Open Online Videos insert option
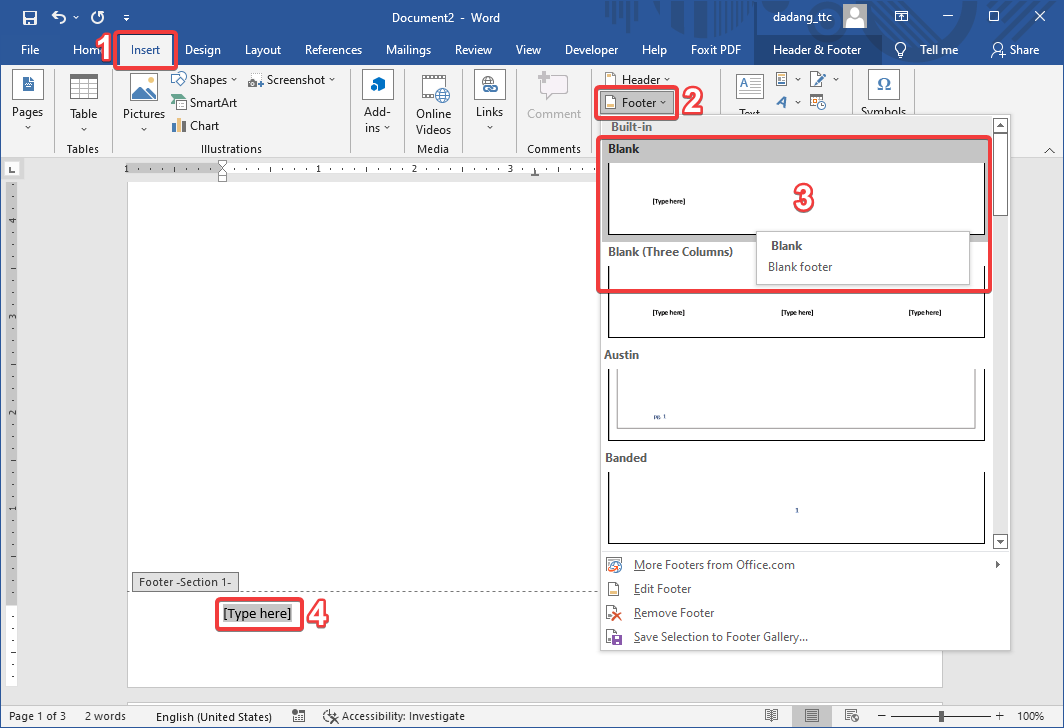The height and width of the screenshot is (728, 1064). point(433,104)
